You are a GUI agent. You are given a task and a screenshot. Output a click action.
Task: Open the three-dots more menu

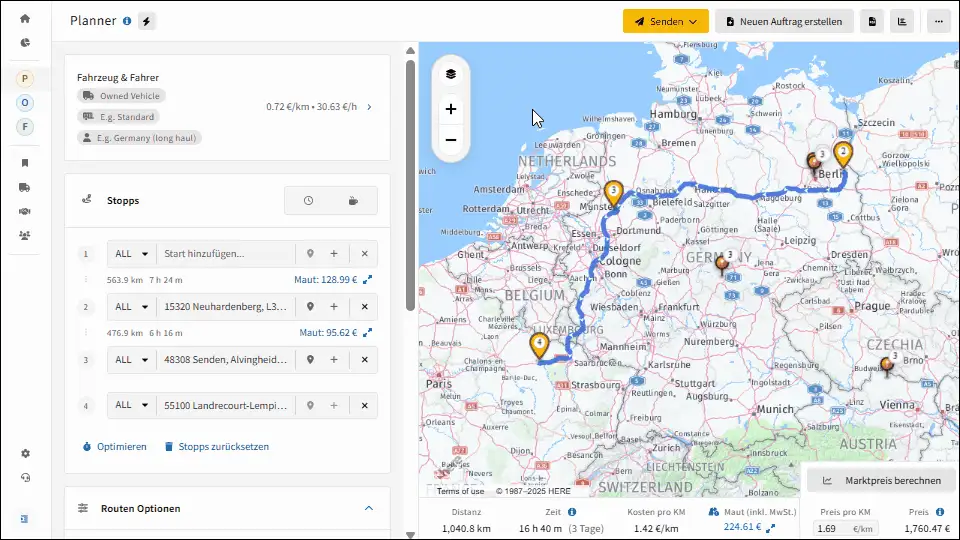[x=939, y=21]
